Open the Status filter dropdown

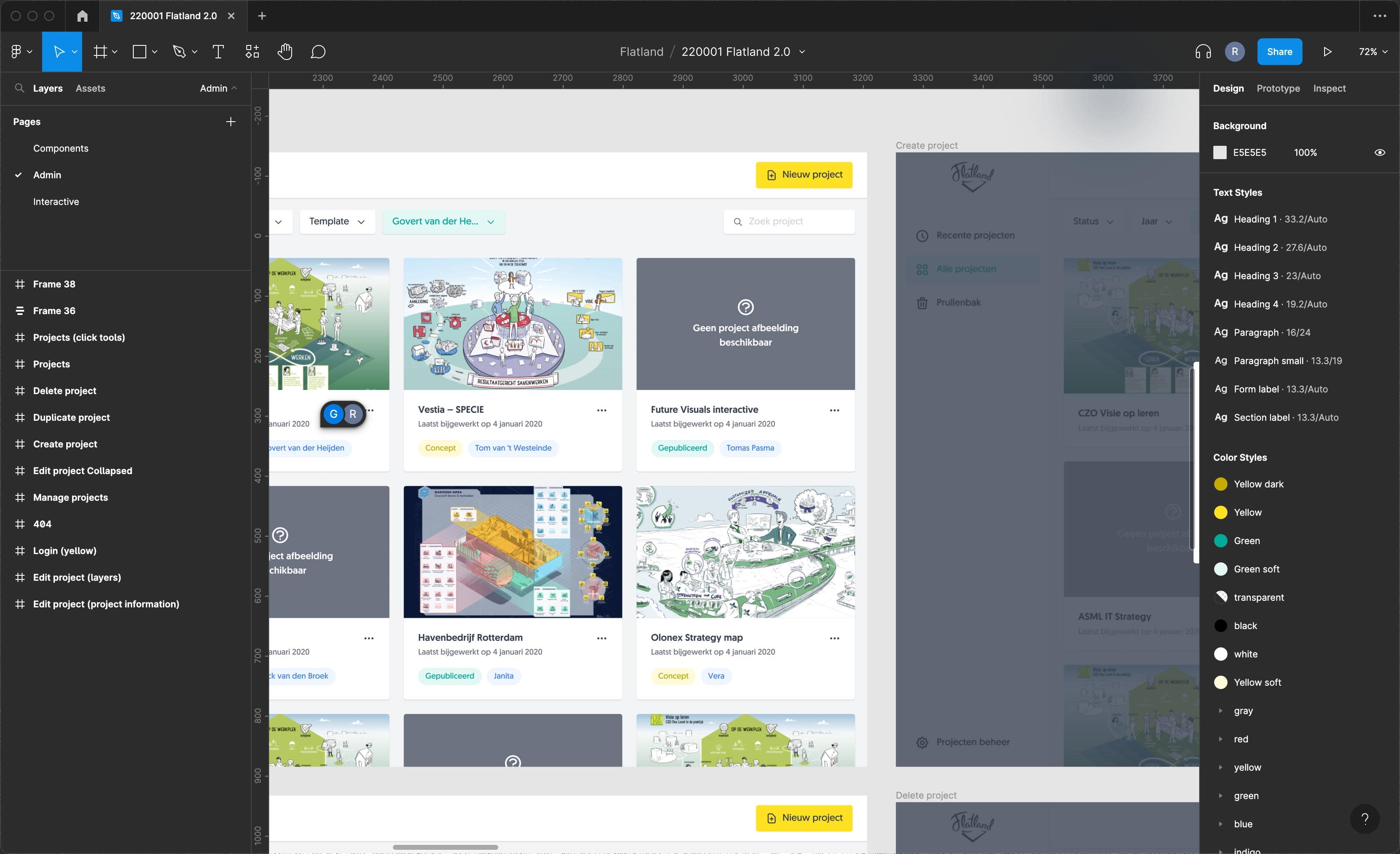point(1092,221)
